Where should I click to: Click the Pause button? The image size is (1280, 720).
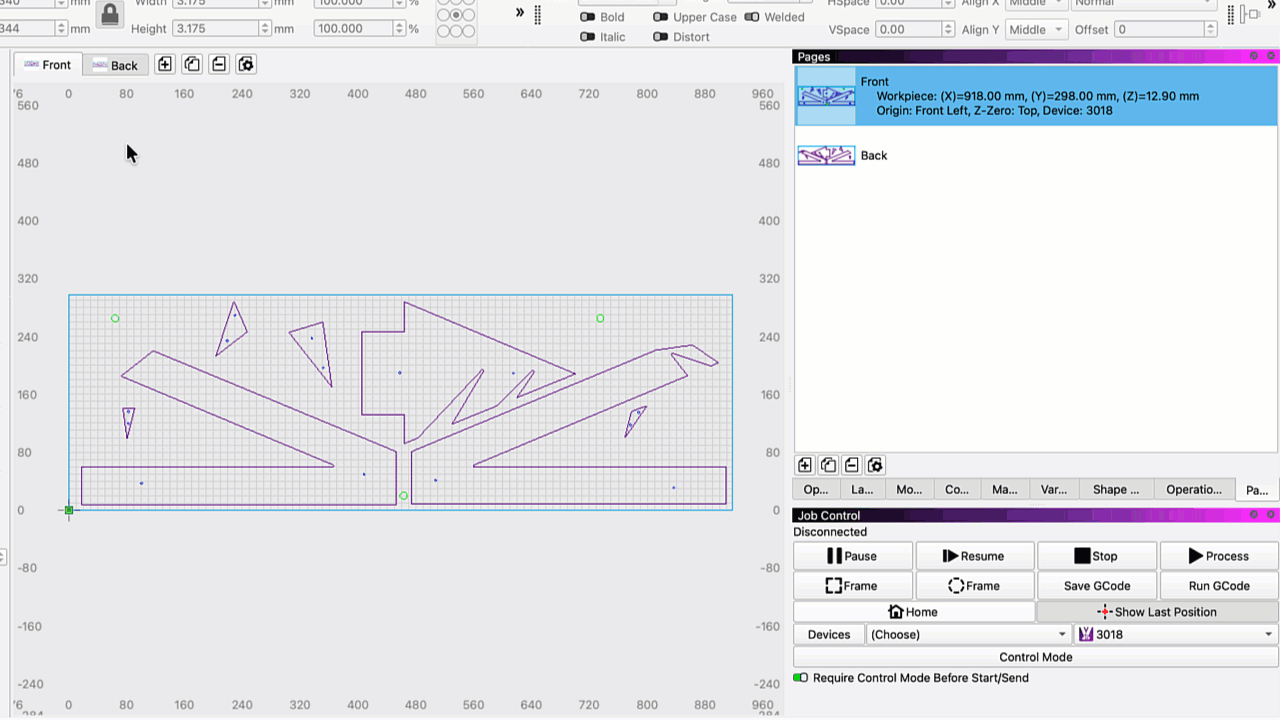853,556
